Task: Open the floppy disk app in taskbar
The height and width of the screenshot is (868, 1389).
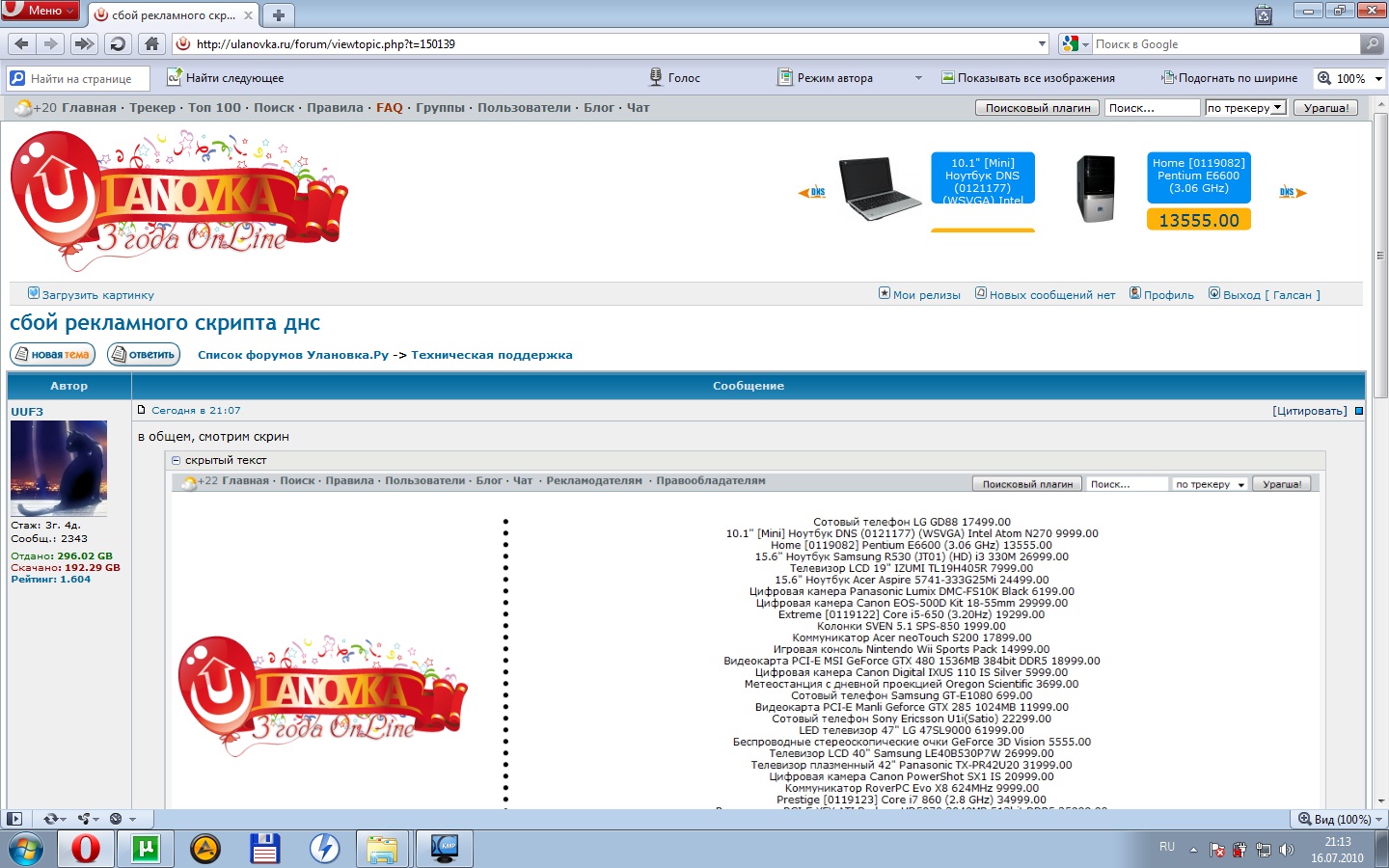Action: point(264,849)
